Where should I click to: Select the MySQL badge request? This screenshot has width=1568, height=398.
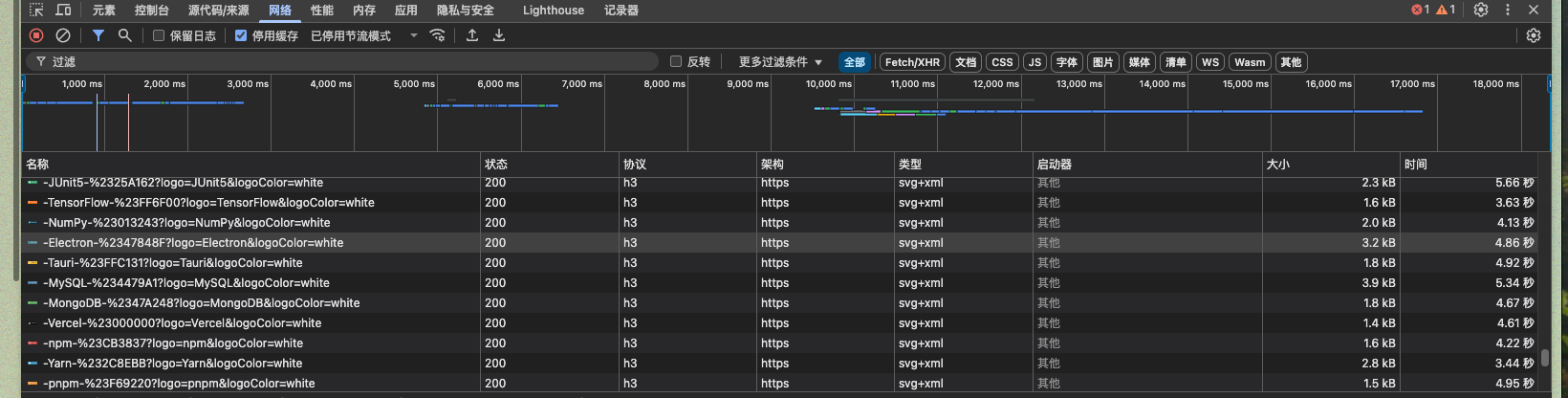pos(780,283)
